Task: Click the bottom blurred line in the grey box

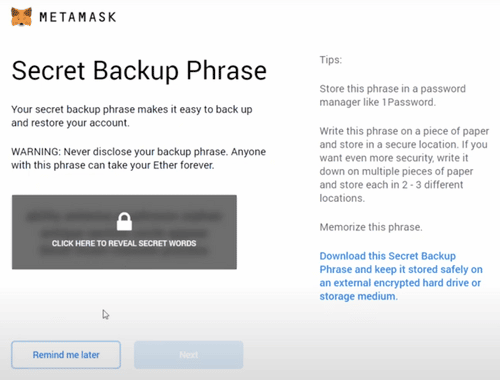Action: [x=124, y=252]
